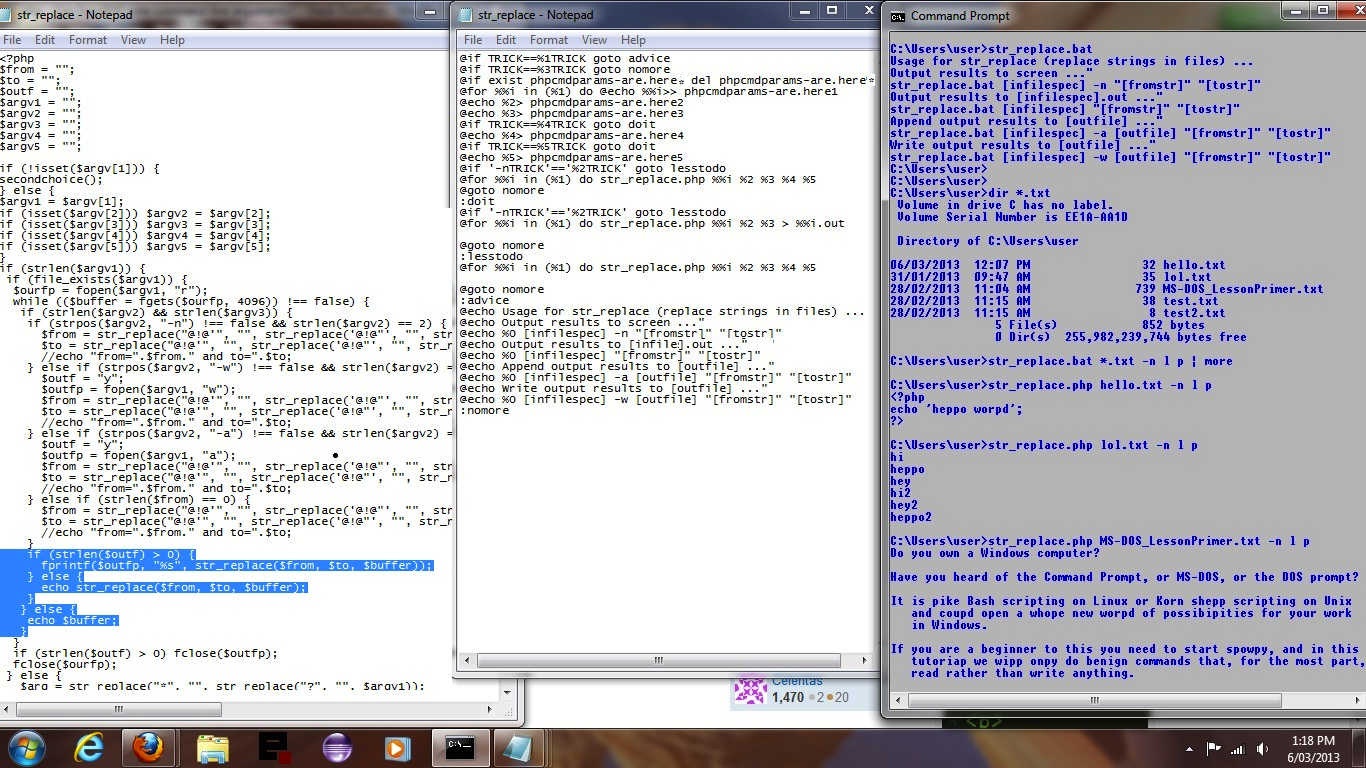Click the ':lesstodo' label in middle Notepad
Screen dimensions: 1366x768
(x=491, y=256)
